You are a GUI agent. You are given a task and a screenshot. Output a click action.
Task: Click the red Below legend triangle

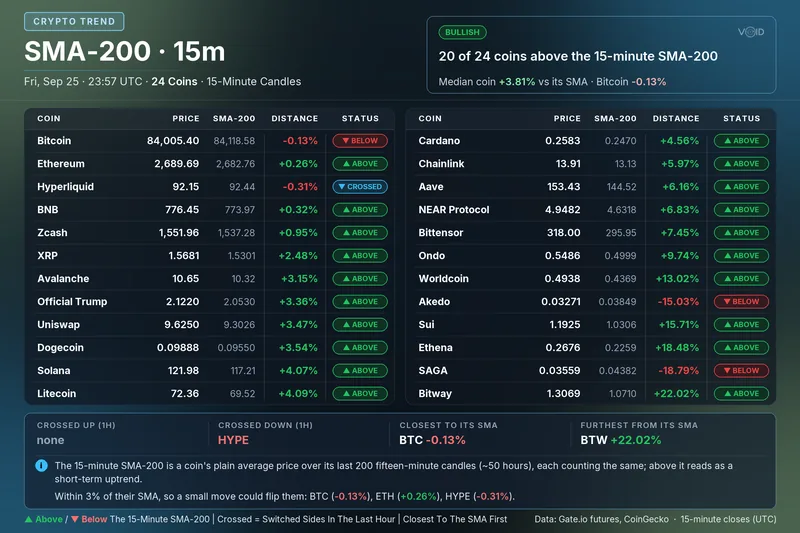pyautogui.click(x=75, y=519)
